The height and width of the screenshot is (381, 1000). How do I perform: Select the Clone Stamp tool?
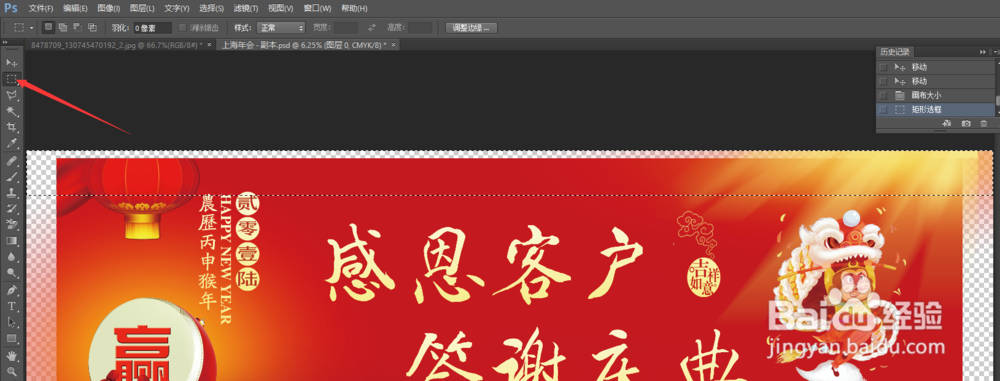(11, 193)
